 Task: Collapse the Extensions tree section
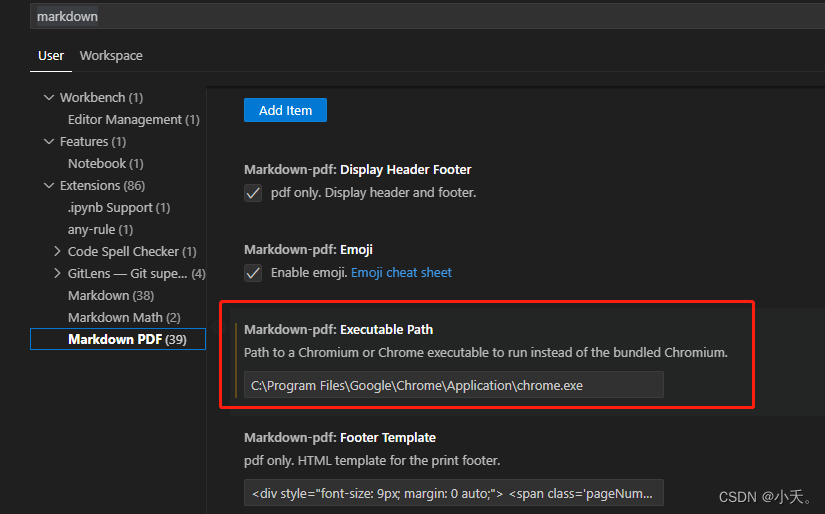click(49, 185)
